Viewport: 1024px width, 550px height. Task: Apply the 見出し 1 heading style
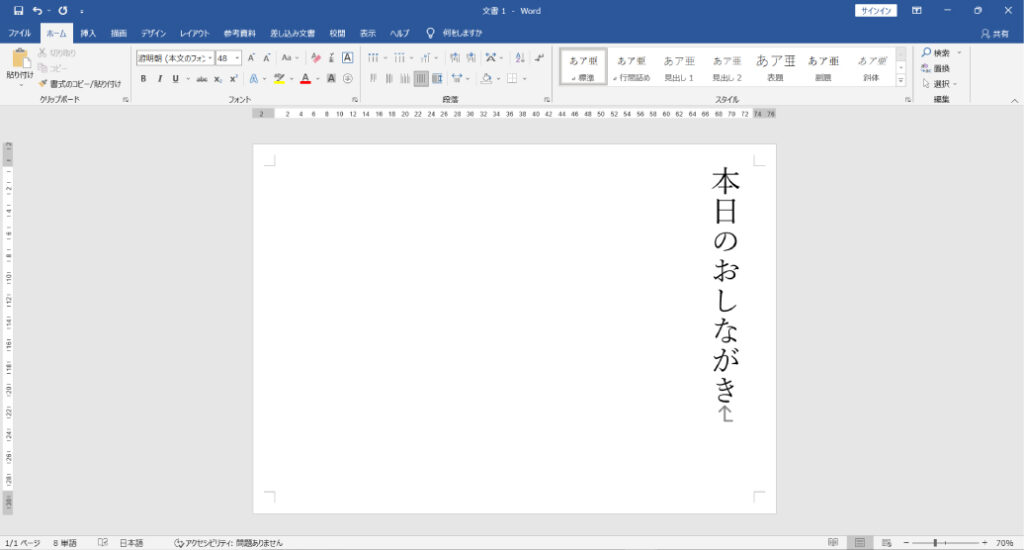point(679,67)
